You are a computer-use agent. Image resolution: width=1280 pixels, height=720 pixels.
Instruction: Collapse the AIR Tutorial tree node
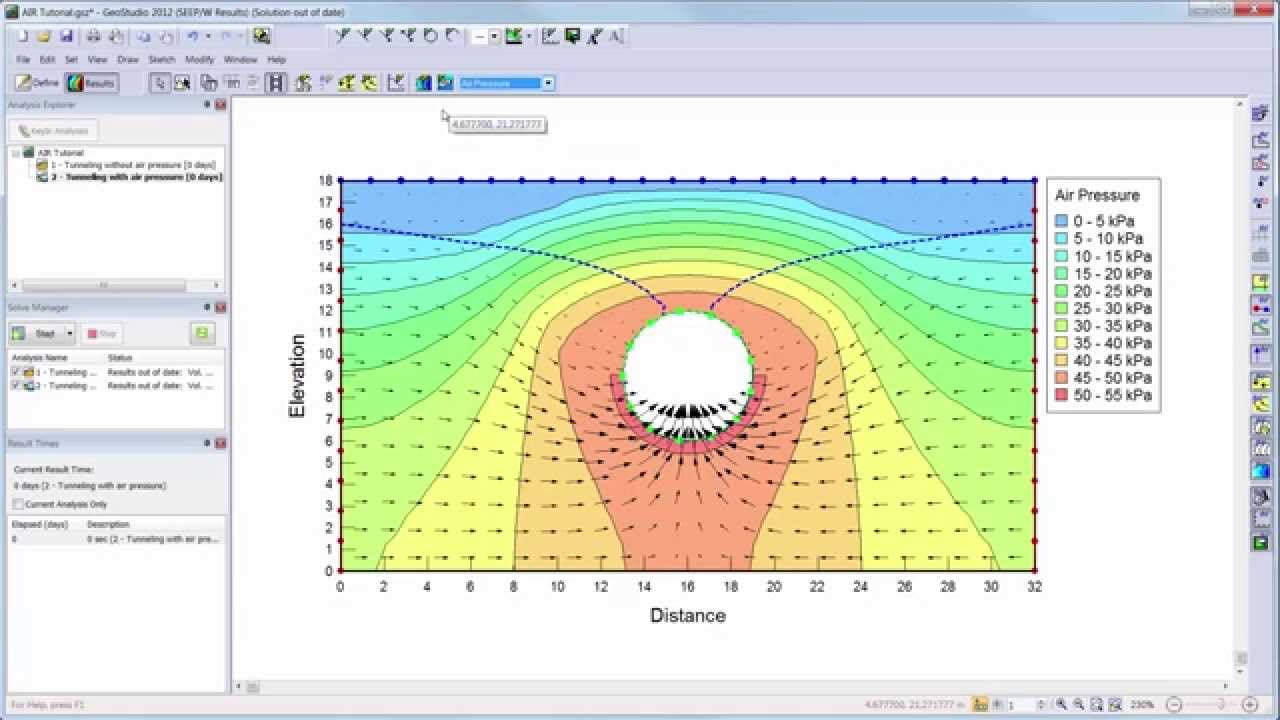point(16,153)
